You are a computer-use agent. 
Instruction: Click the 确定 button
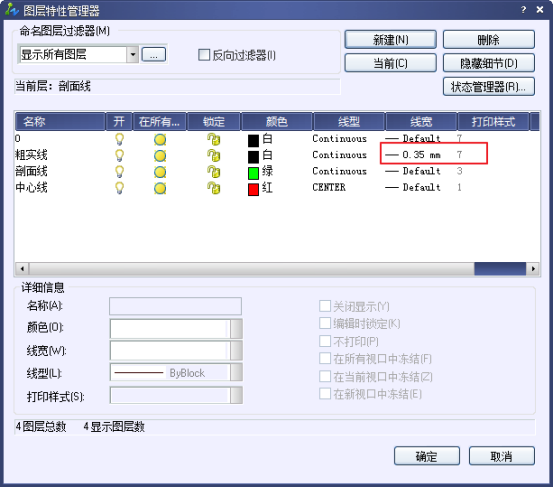(x=427, y=456)
